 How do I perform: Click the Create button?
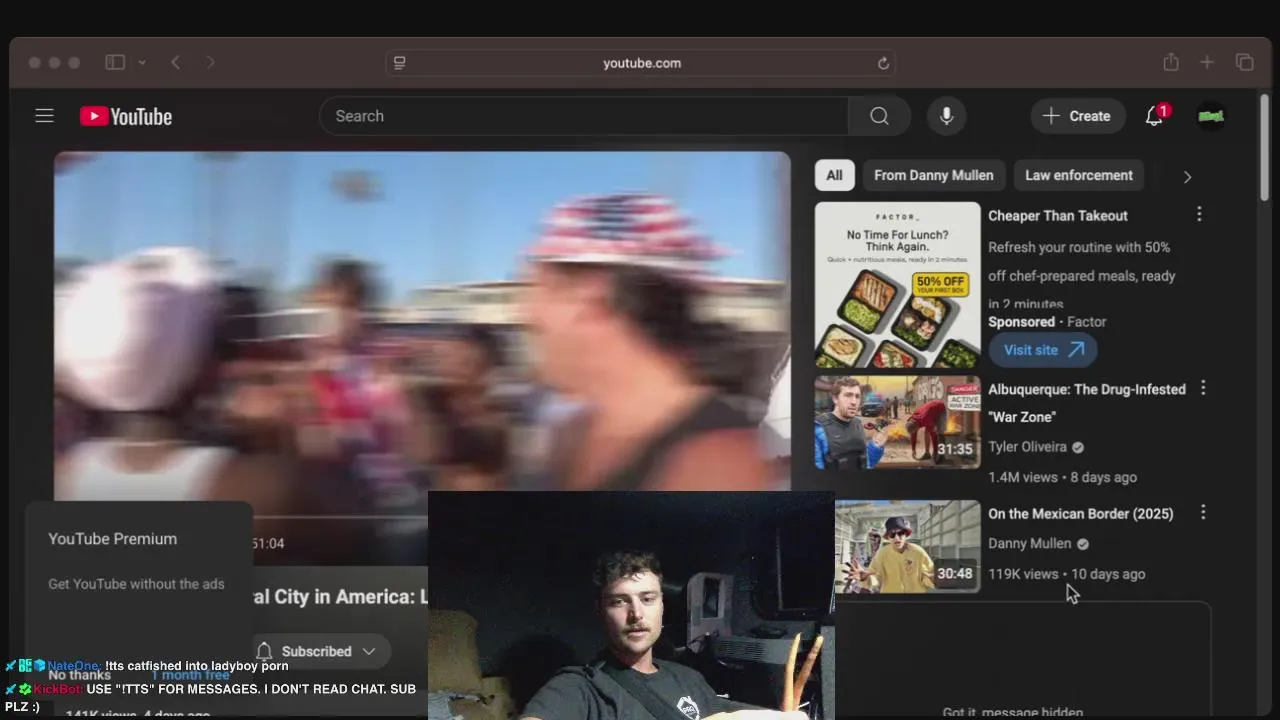pyautogui.click(x=1077, y=116)
